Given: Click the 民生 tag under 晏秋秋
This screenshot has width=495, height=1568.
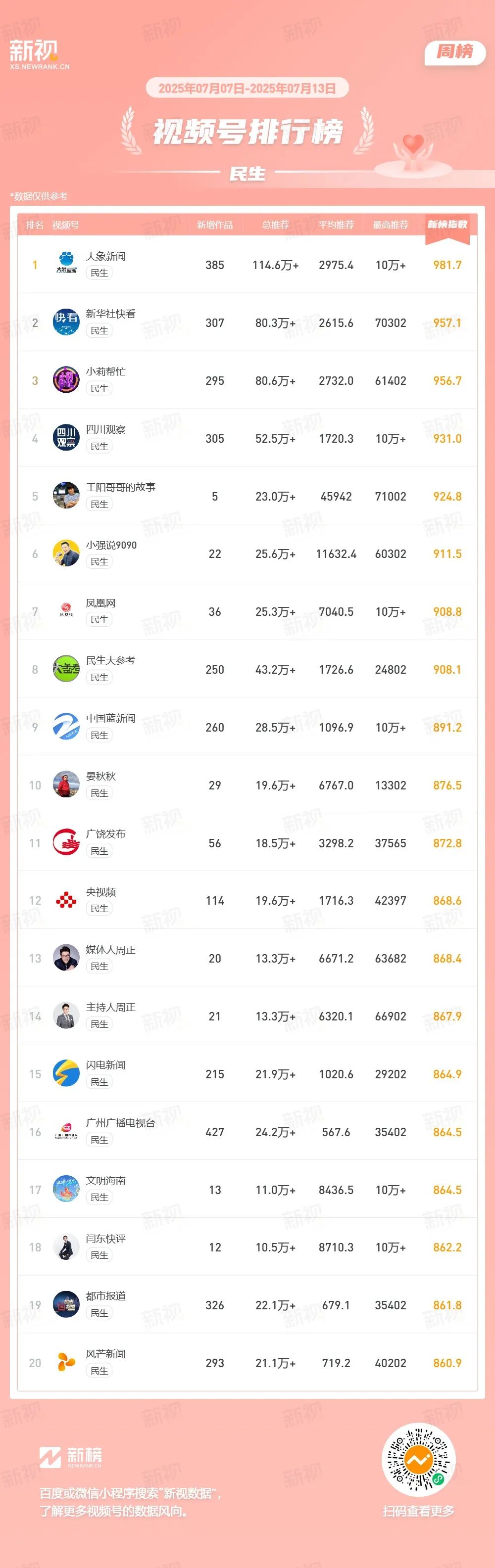Looking at the screenshot, I should tap(99, 793).
